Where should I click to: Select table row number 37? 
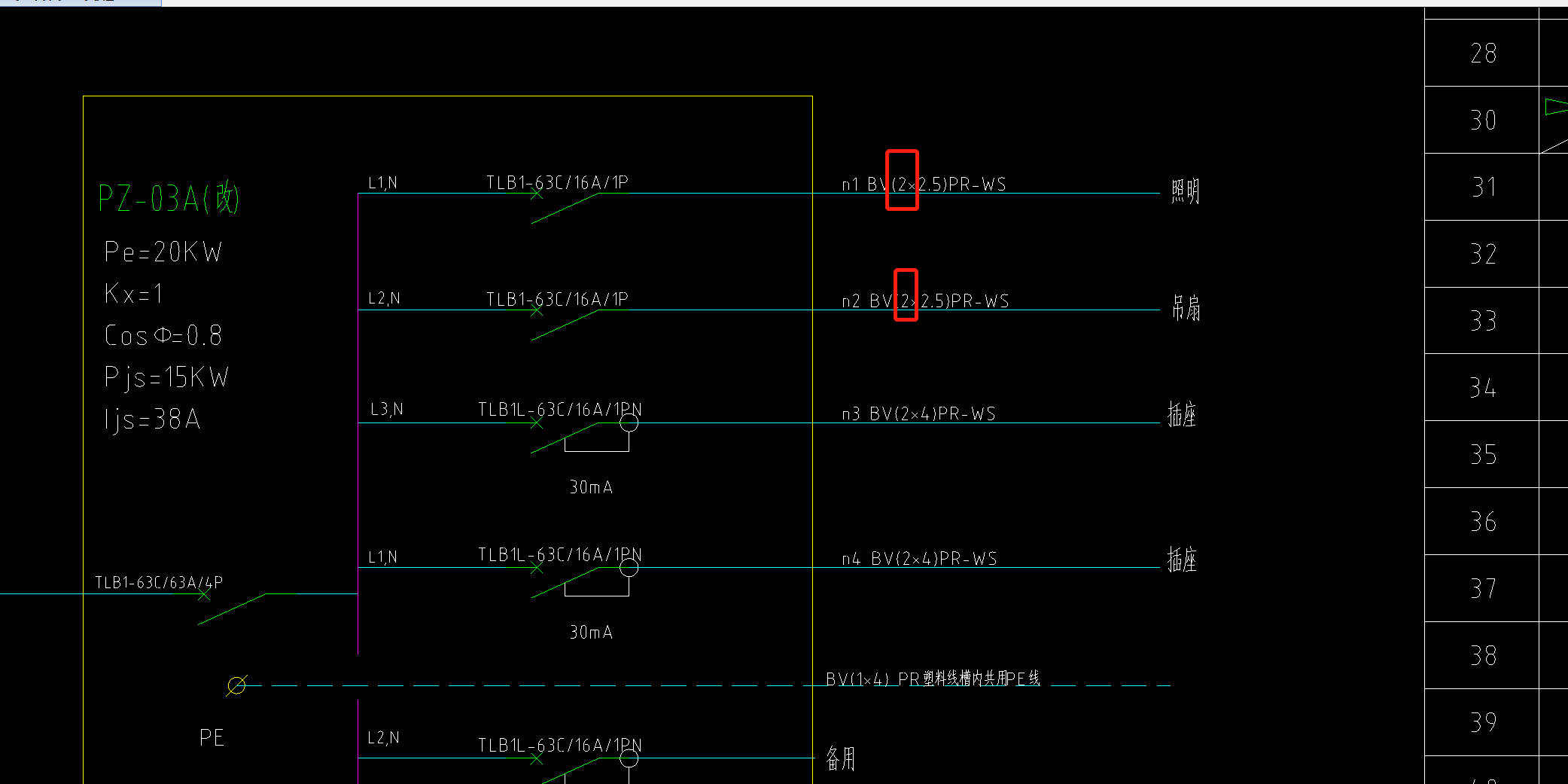point(1483,588)
